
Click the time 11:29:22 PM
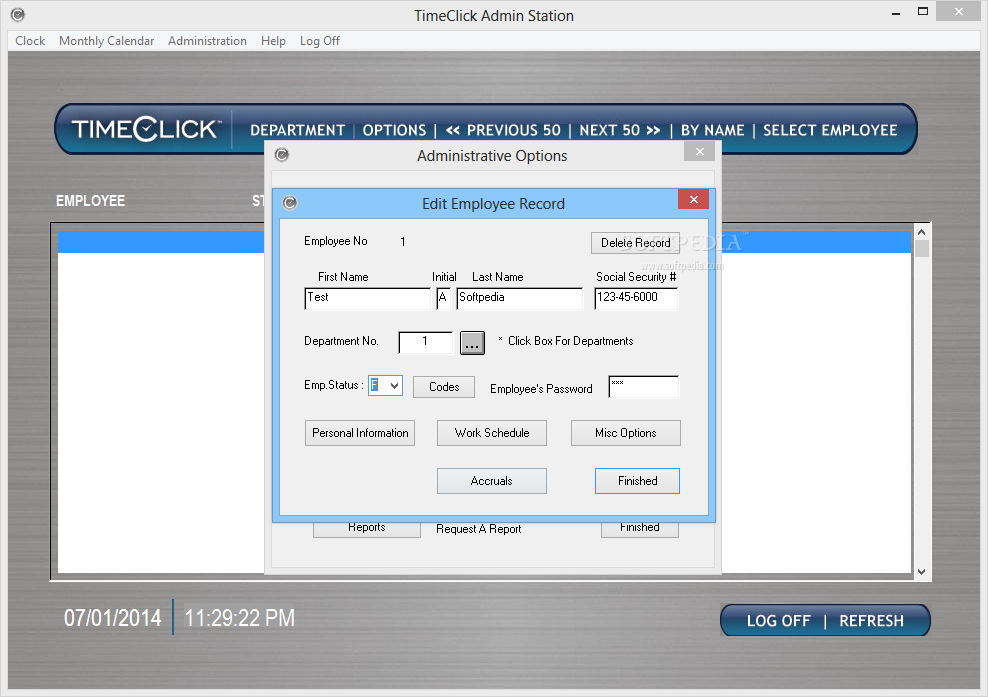tap(239, 618)
